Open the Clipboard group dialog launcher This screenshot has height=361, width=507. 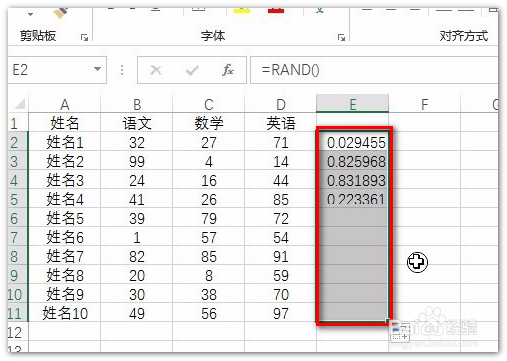[x=84, y=37]
